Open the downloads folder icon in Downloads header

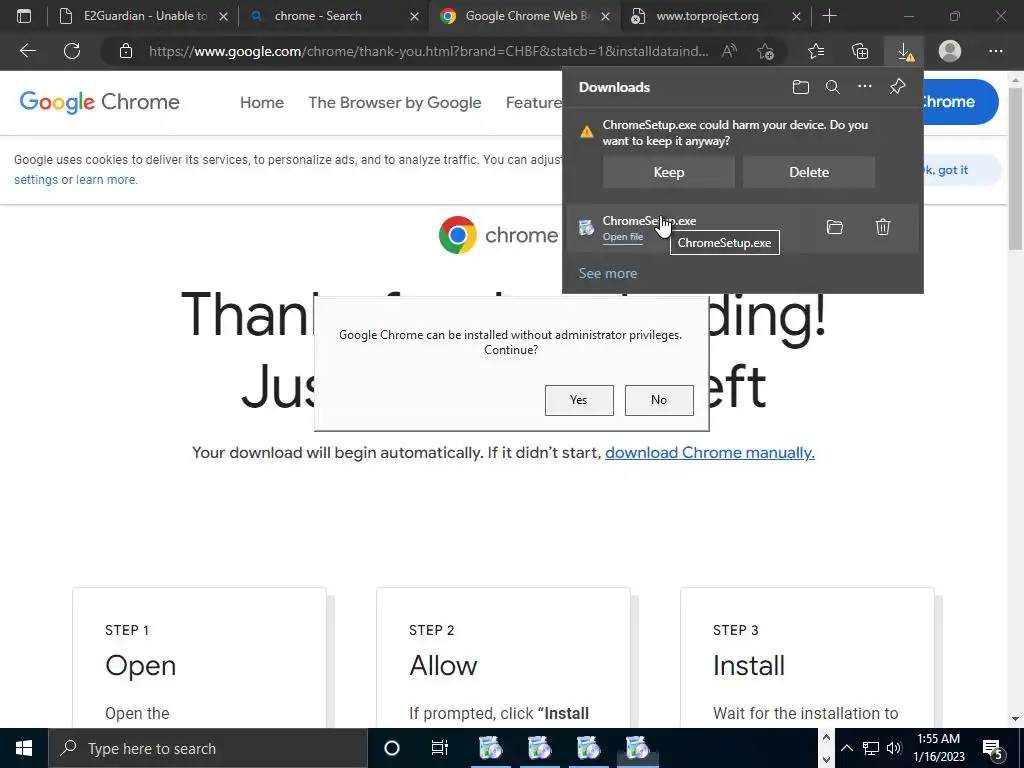[x=801, y=87]
